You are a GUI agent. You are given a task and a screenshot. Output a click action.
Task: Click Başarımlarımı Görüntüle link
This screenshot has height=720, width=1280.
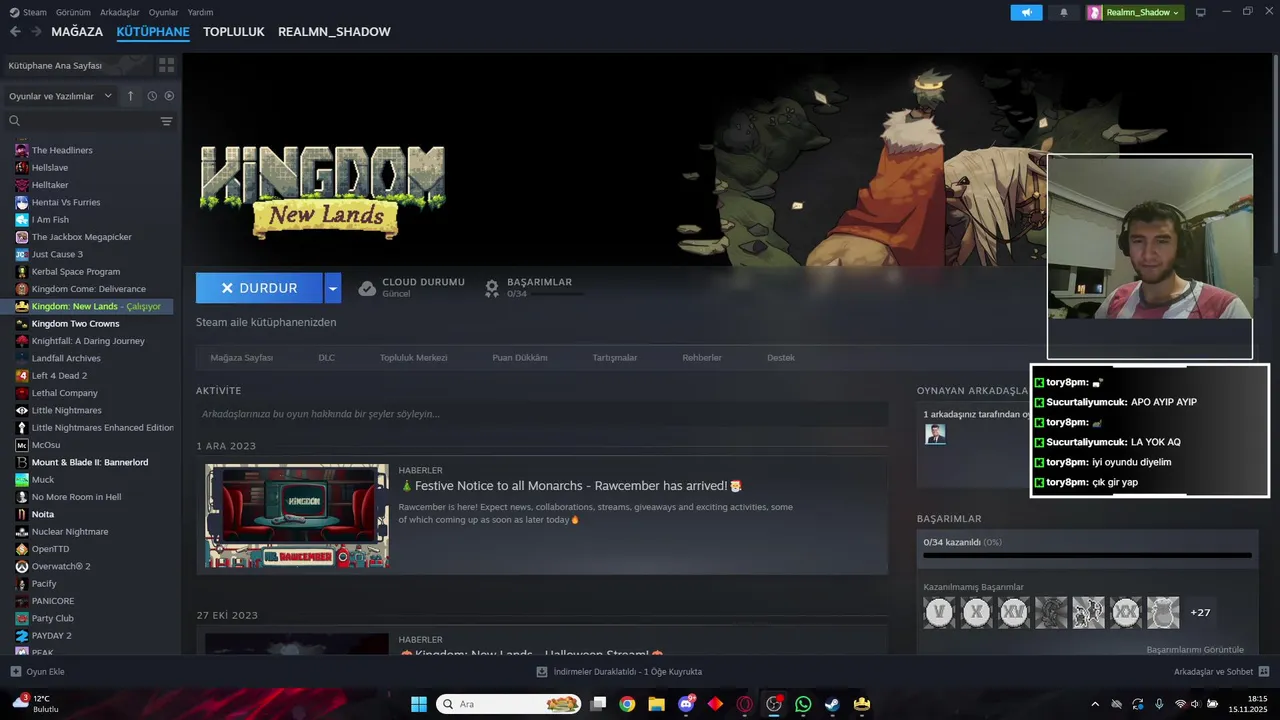(1195, 649)
